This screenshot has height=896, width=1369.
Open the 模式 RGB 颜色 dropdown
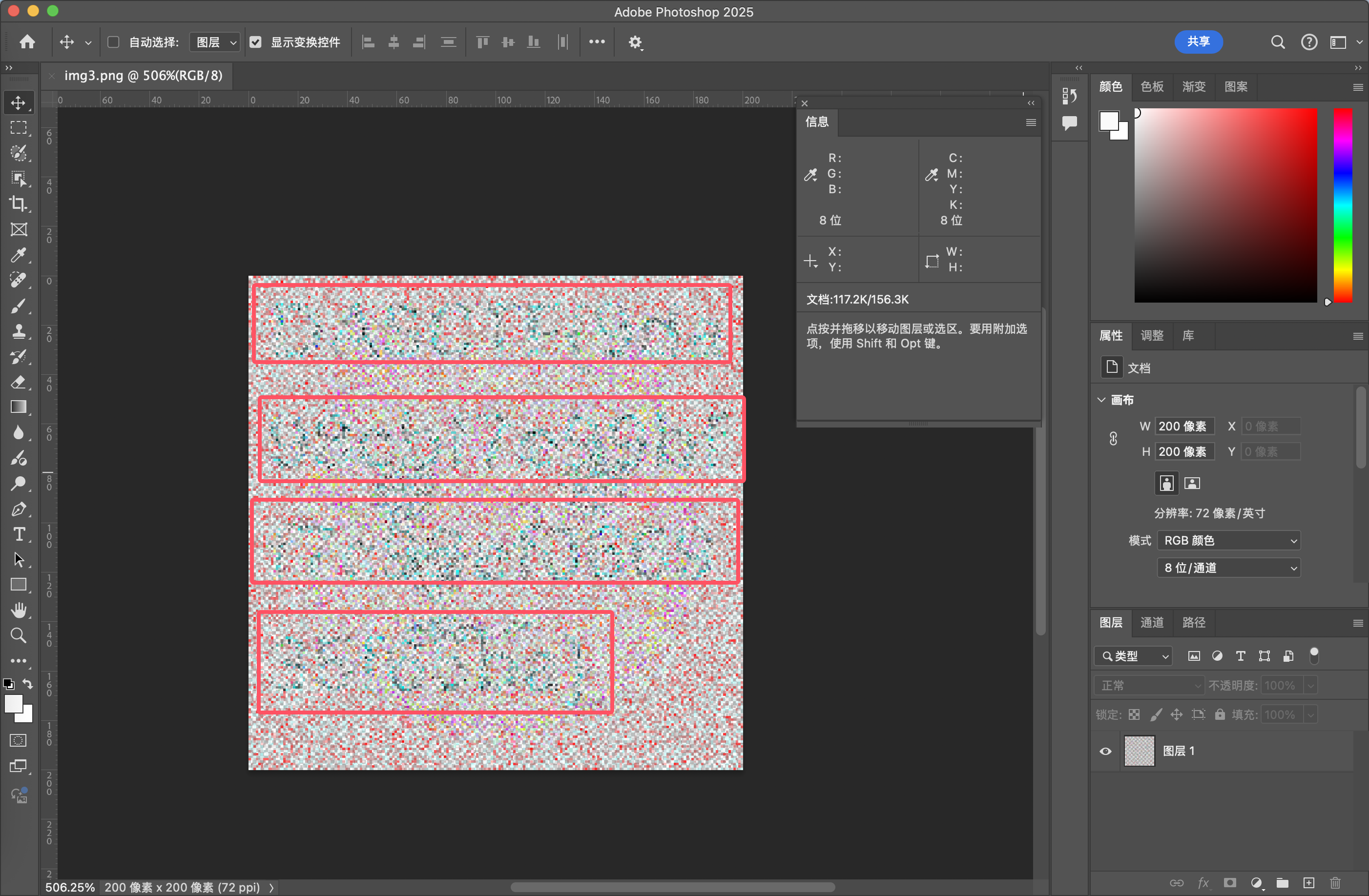point(1229,540)
